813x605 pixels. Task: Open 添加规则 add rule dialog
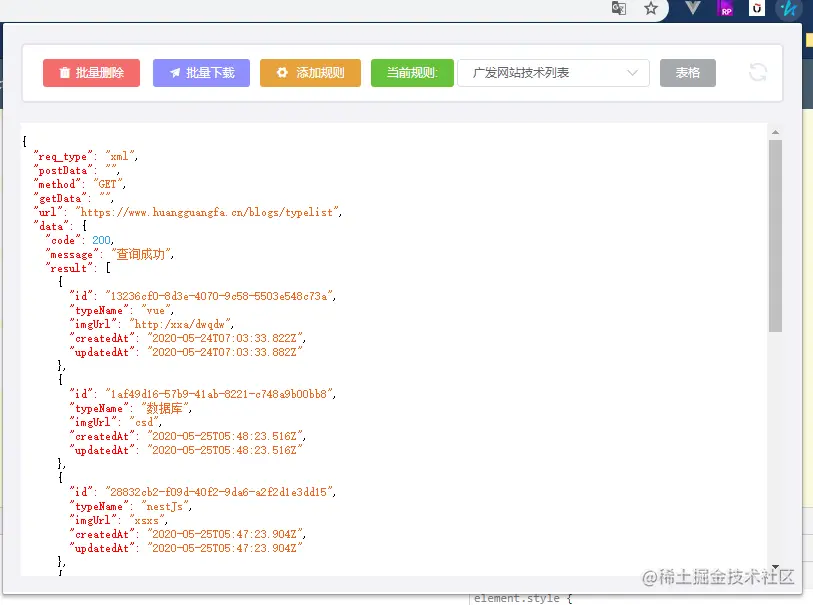pos(310,73)
